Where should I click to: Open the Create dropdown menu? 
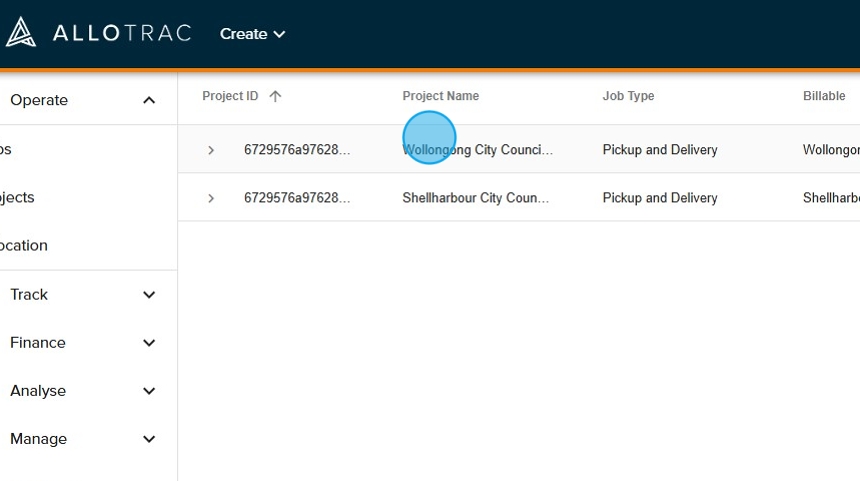[252, 34]
